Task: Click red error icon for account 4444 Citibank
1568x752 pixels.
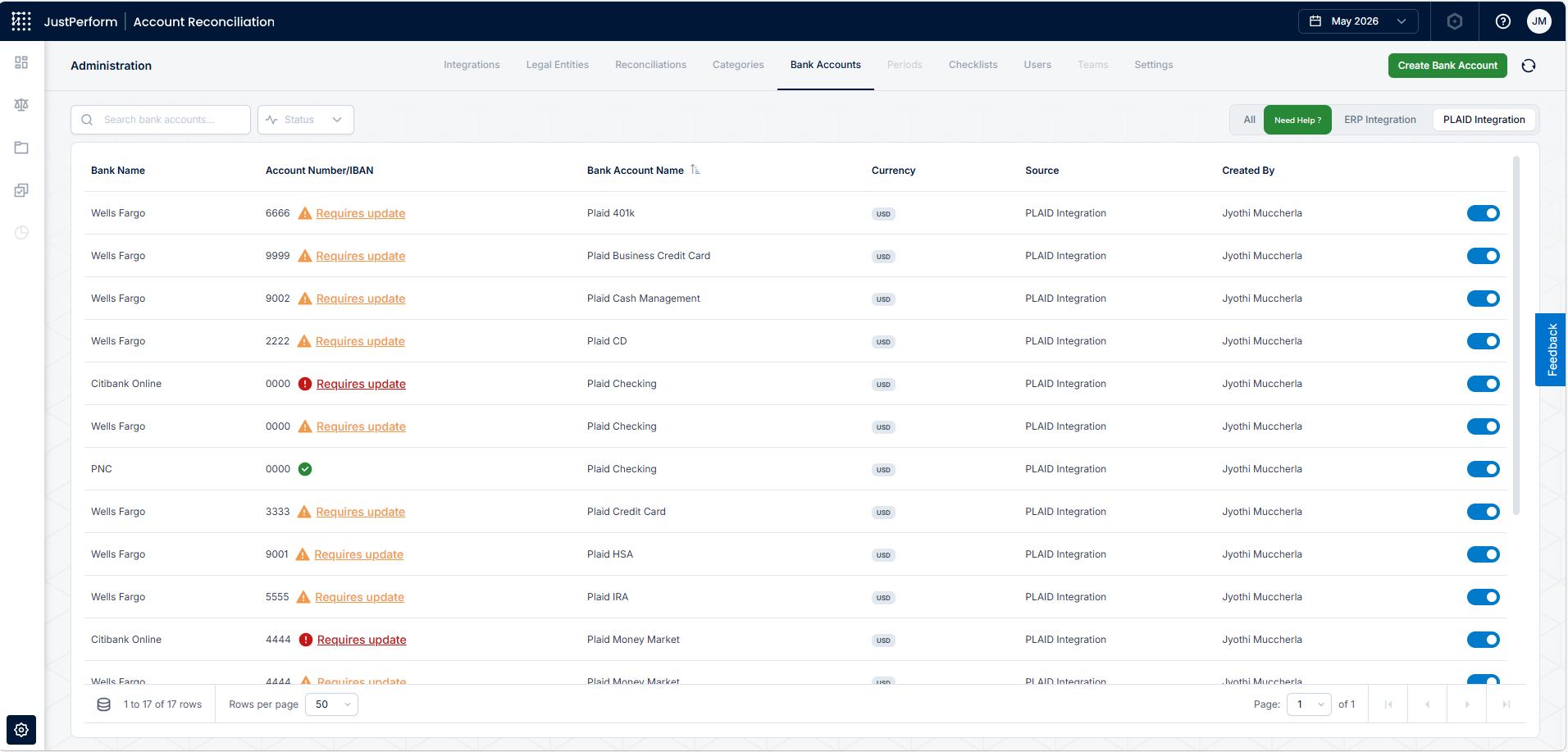Action: (x=306, y=640)
